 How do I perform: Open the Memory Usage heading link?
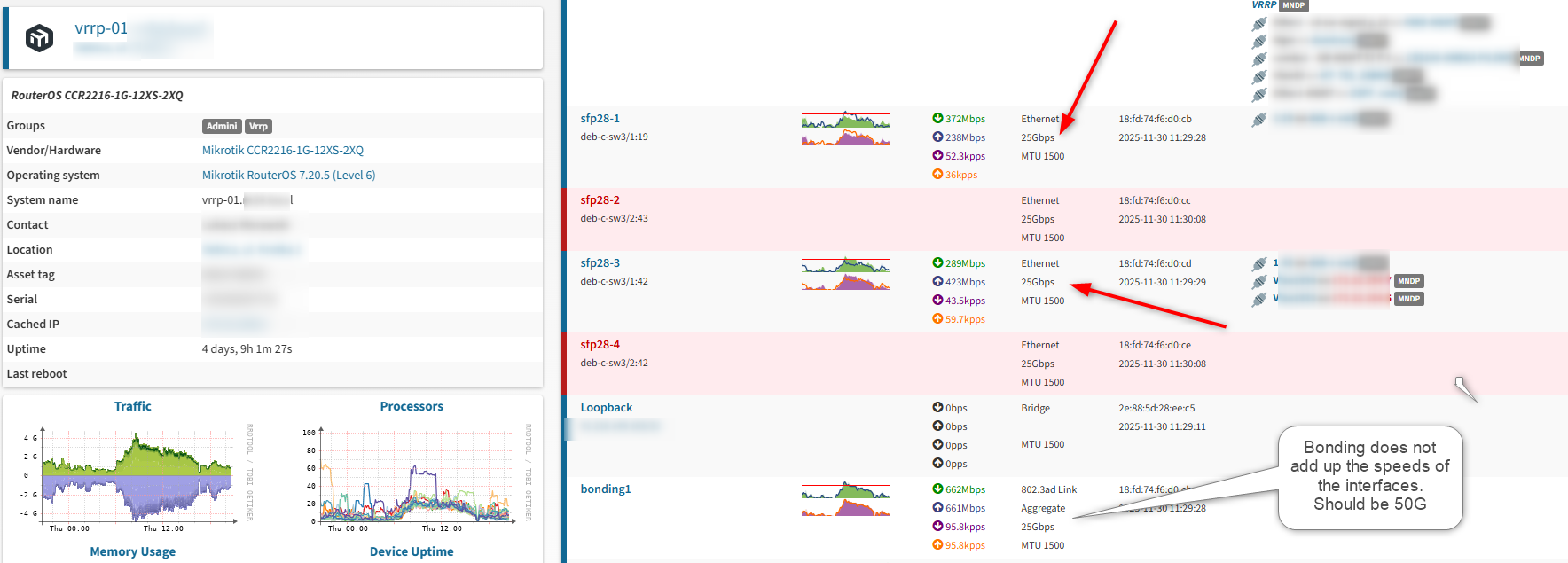[132, 551]
